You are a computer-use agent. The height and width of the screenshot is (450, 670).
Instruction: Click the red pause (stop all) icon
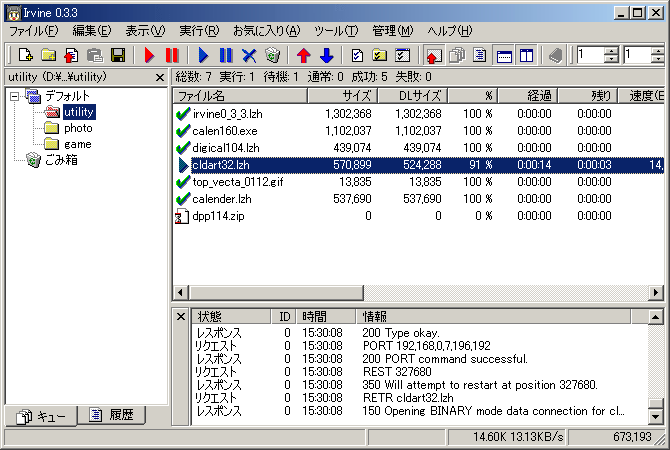point(172,55)
